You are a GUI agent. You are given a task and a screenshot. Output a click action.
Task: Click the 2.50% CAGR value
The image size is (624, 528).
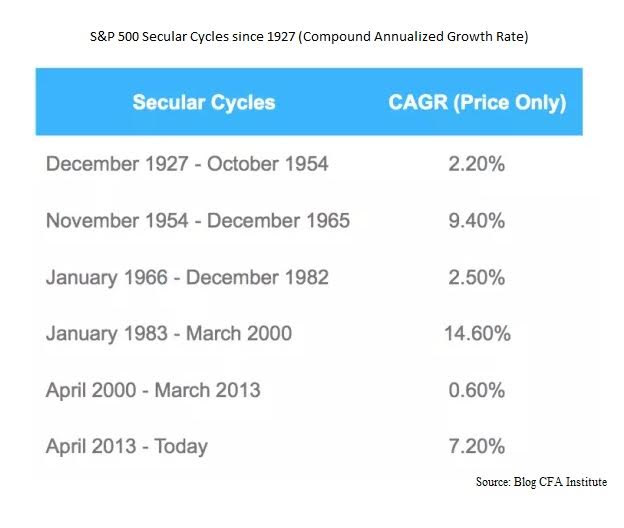[x=477, y=277]
